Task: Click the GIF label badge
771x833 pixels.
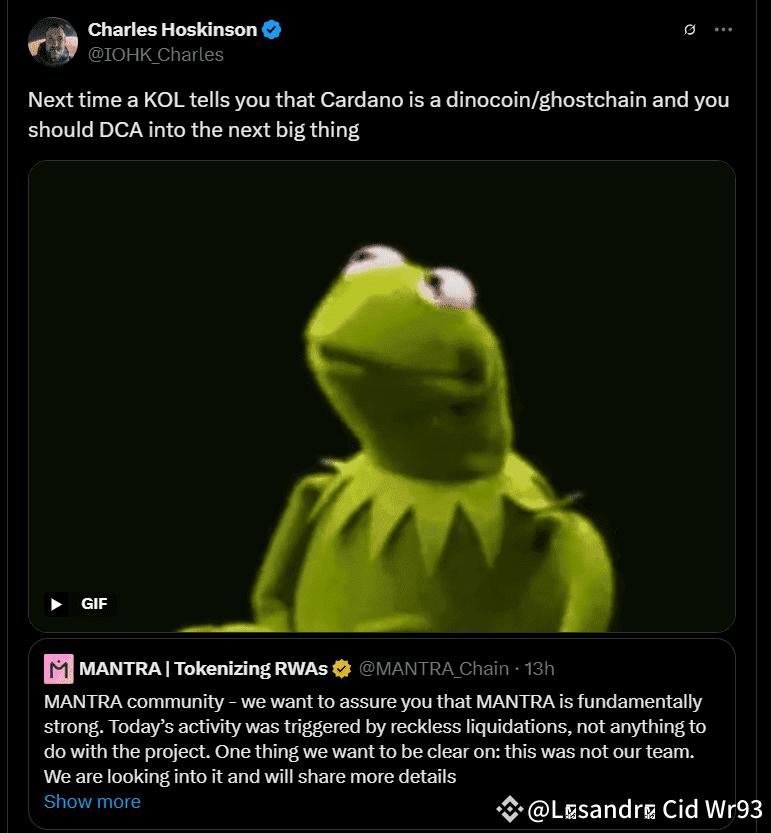Action: point(94,603)
